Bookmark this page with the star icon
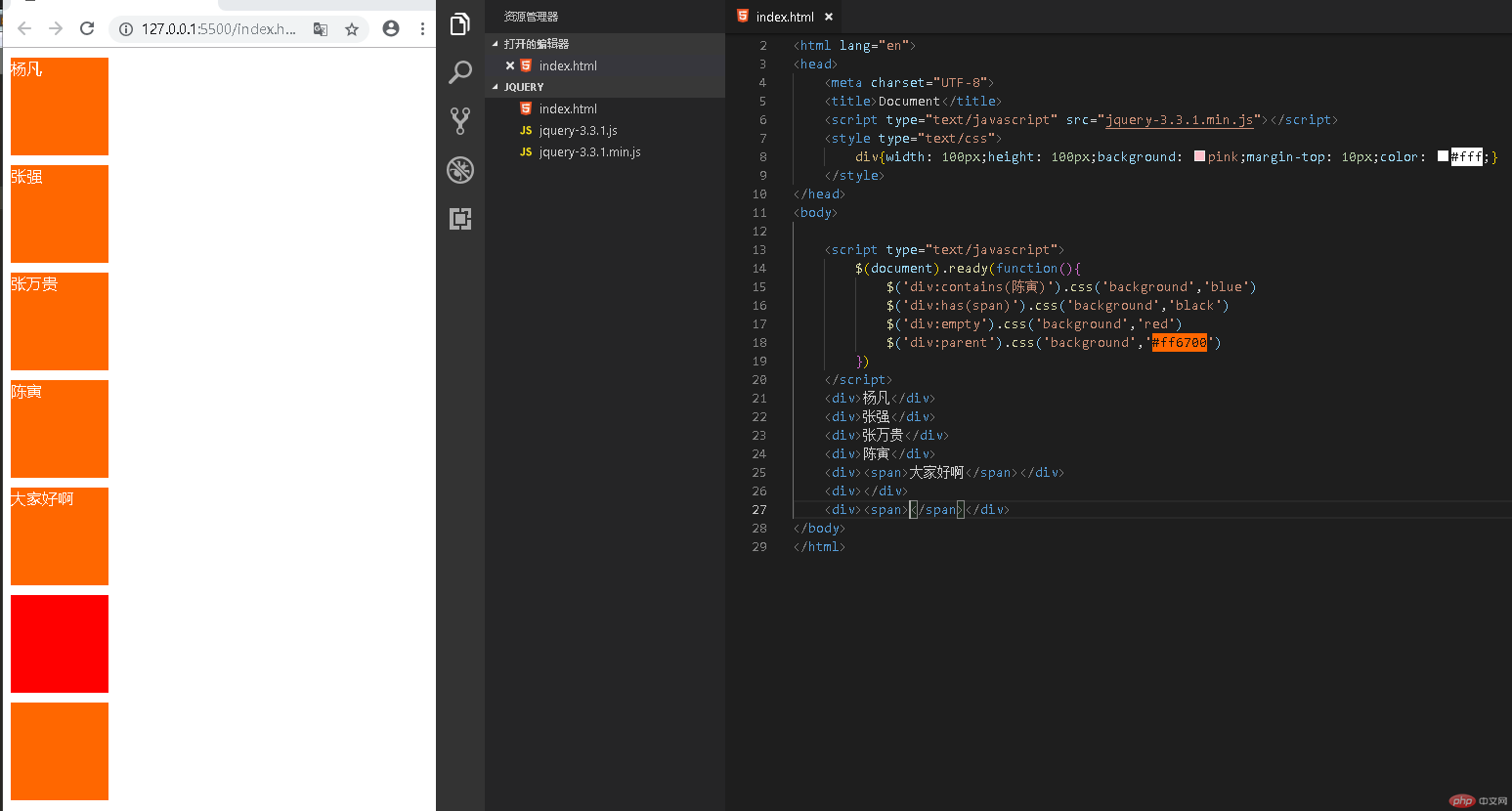 (x=352, y=29)
